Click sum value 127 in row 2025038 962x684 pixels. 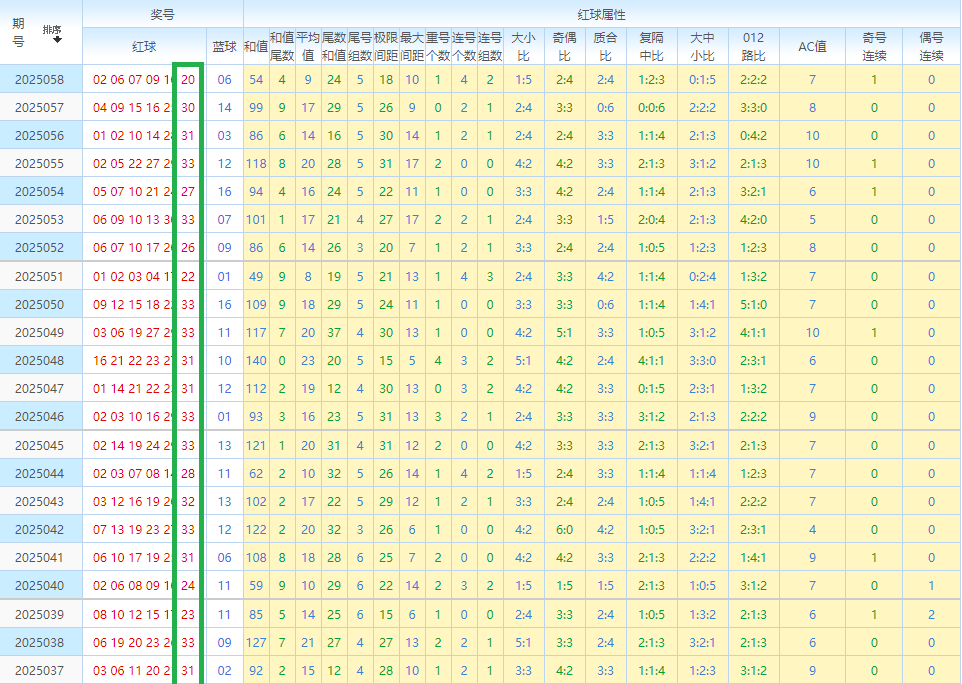[x=256, y=642]
